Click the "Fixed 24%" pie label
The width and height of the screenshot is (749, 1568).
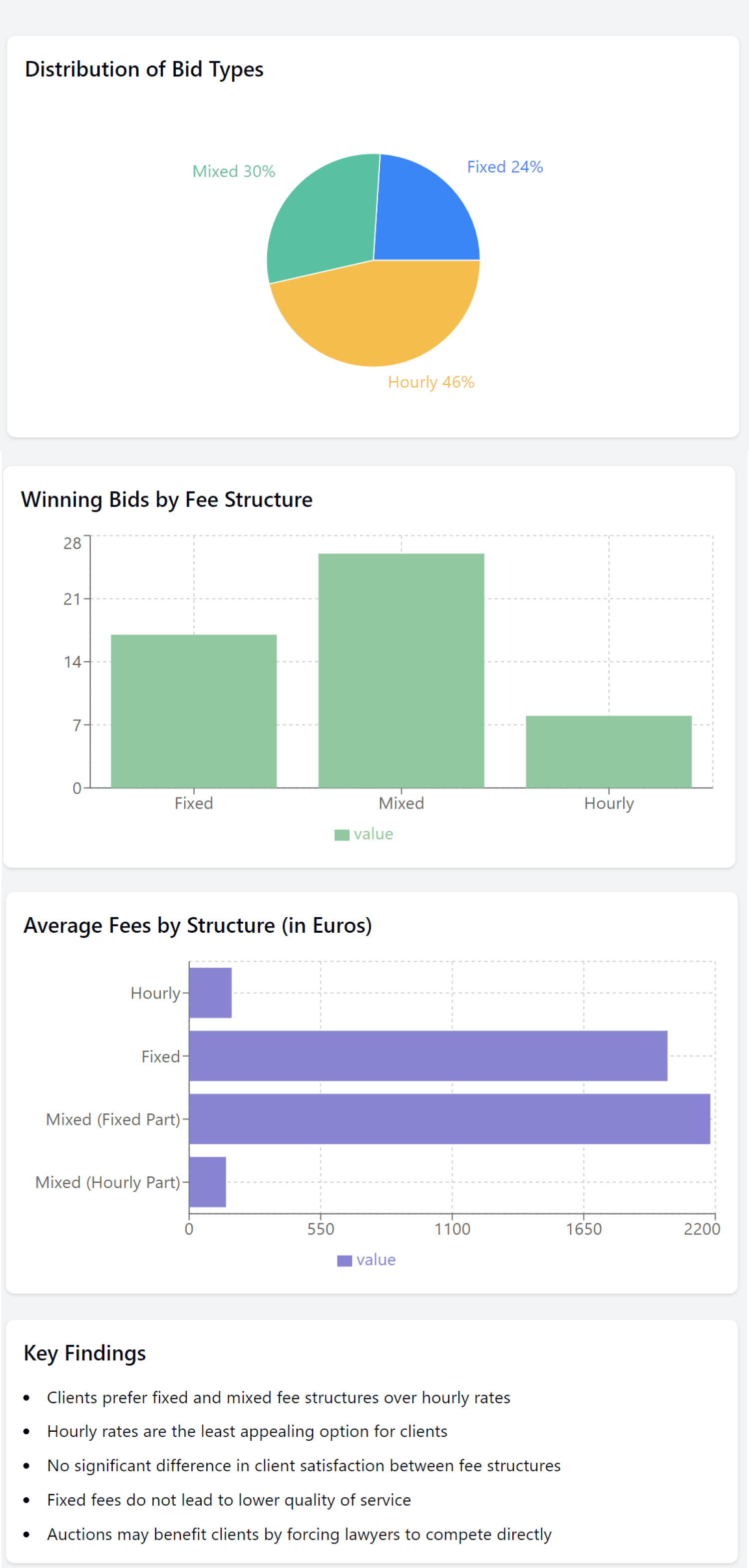point(505,167)
